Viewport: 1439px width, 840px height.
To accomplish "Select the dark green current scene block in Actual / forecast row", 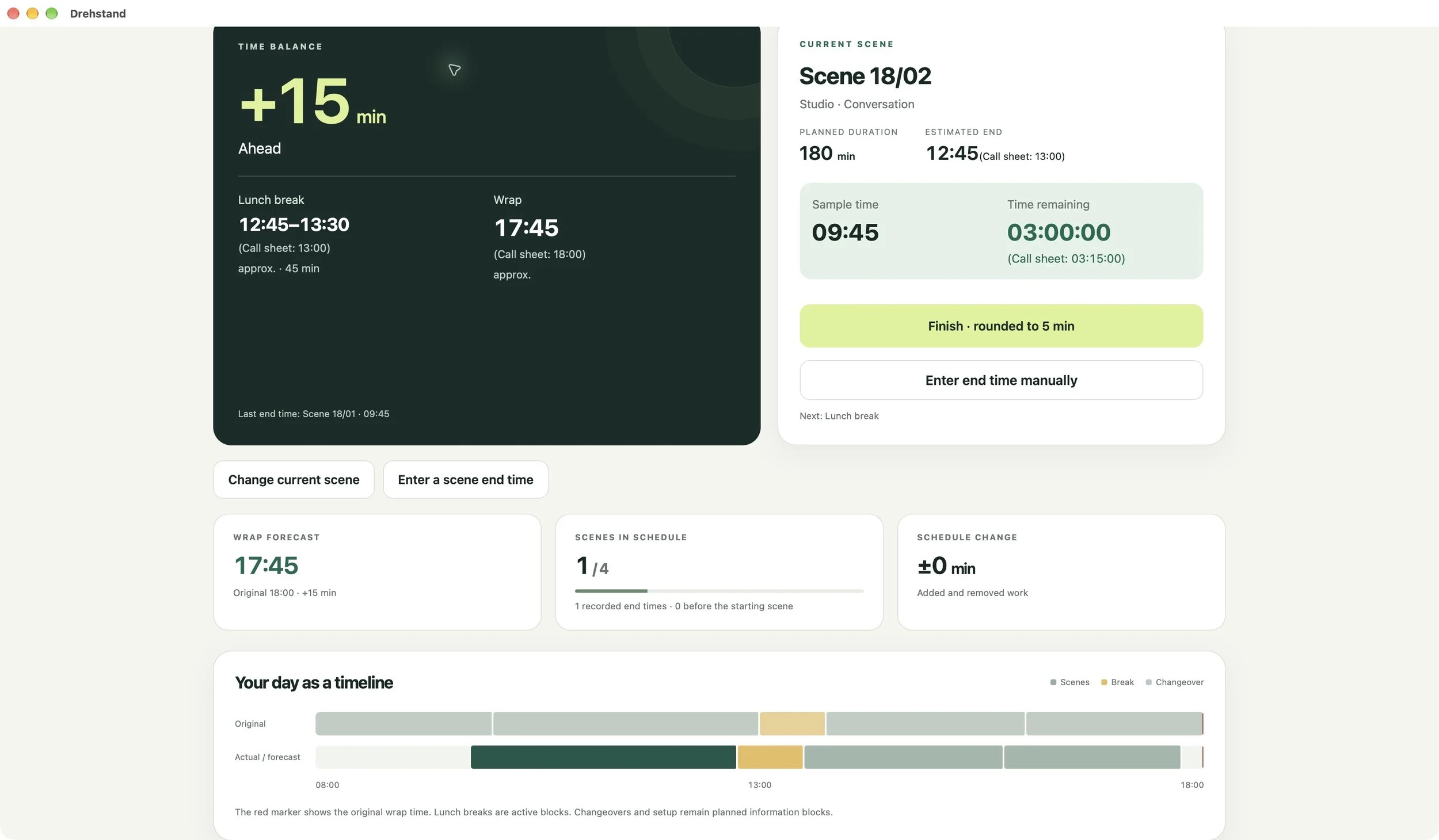I will [603, 757].
